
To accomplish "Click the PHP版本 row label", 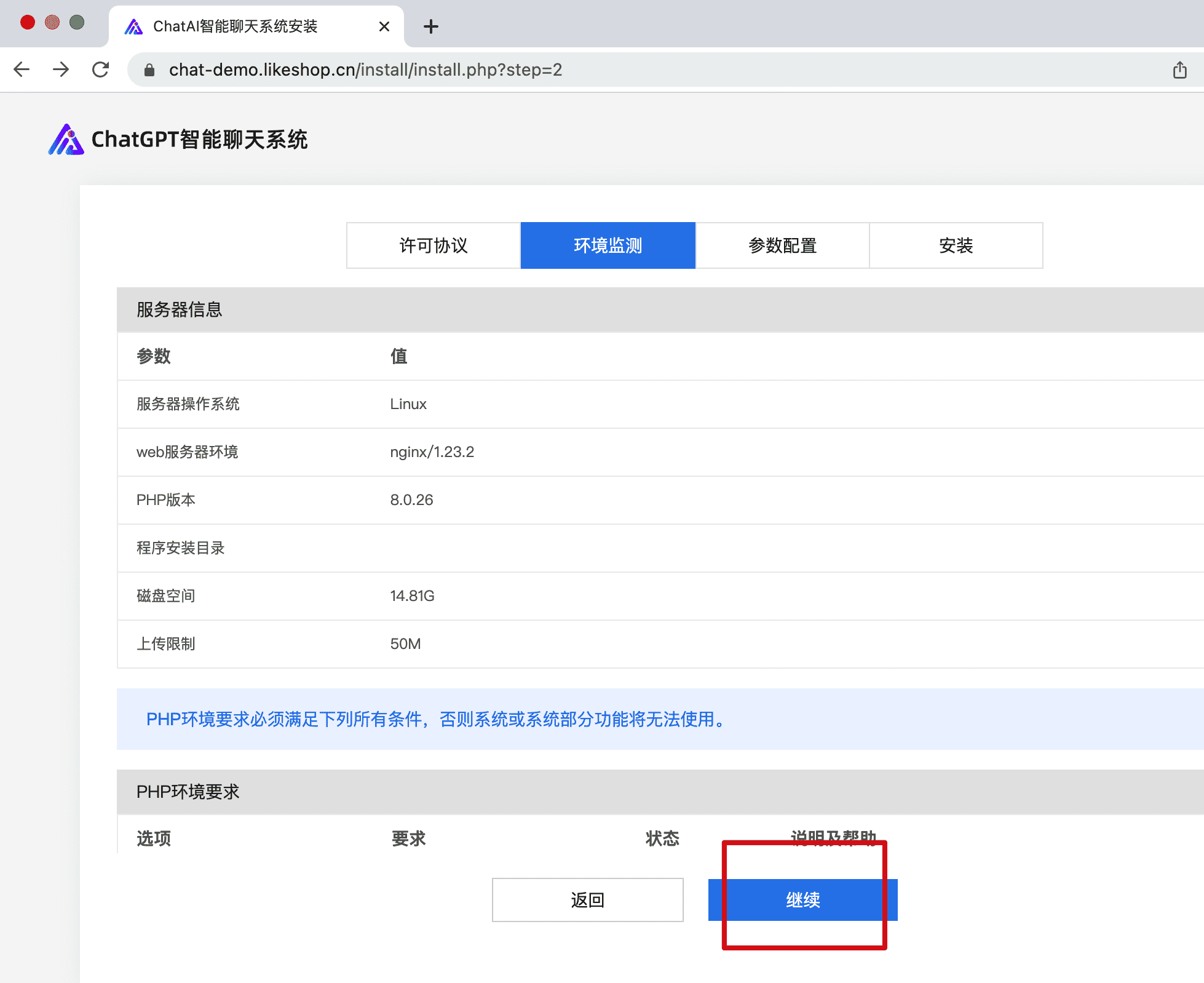I will [166, 500].
